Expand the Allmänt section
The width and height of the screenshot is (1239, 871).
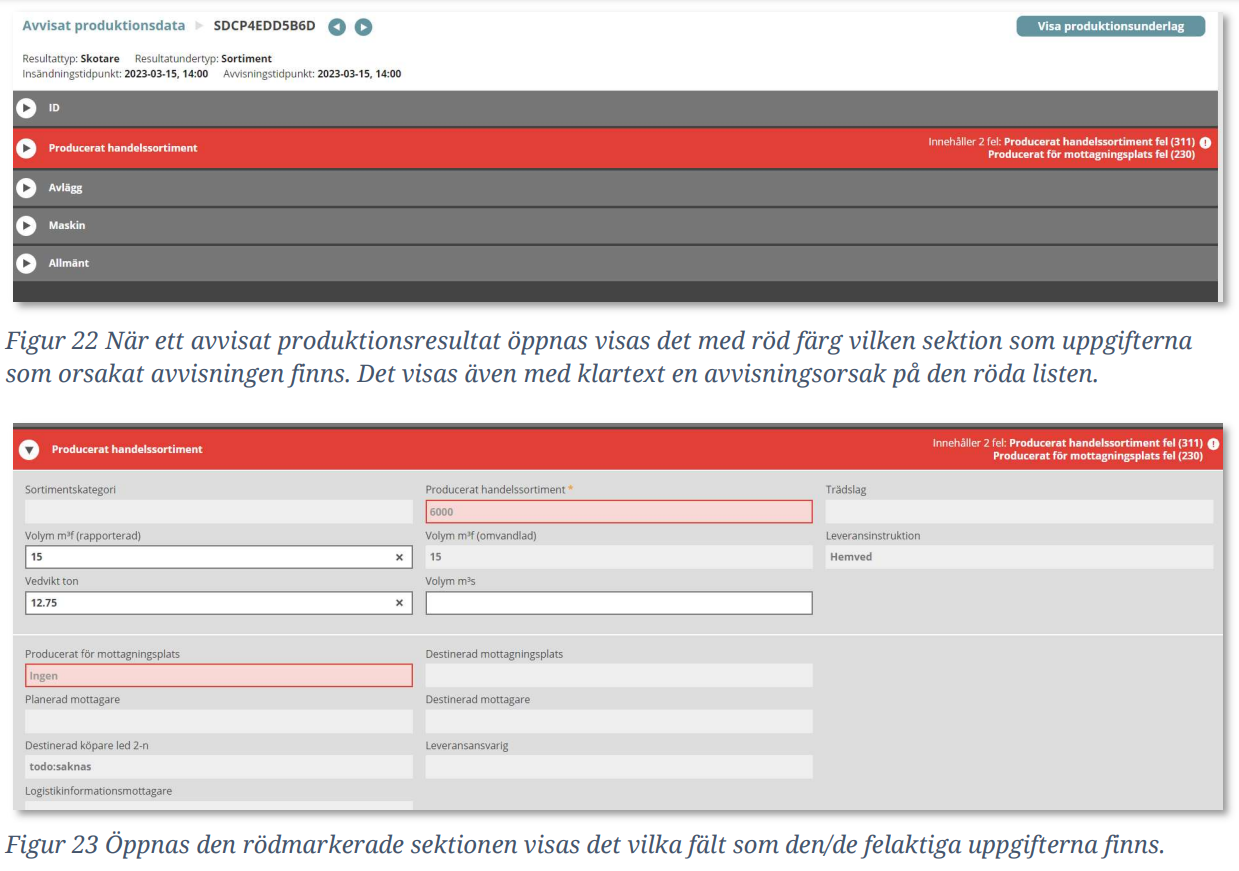click(x=26, y=264)
